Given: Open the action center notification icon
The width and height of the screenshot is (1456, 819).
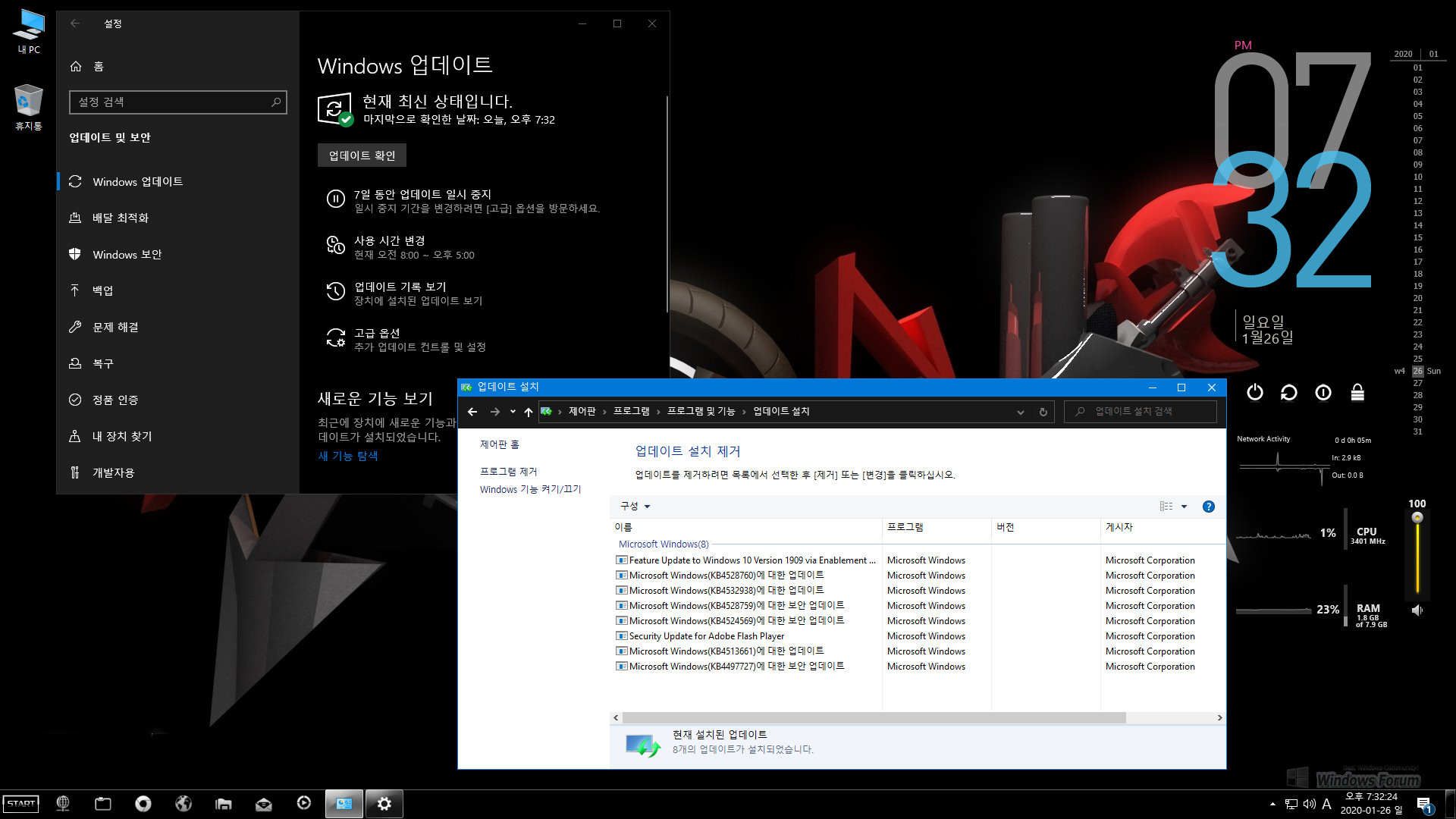Looking at the screenshot, I should [x=1424, y=805].
